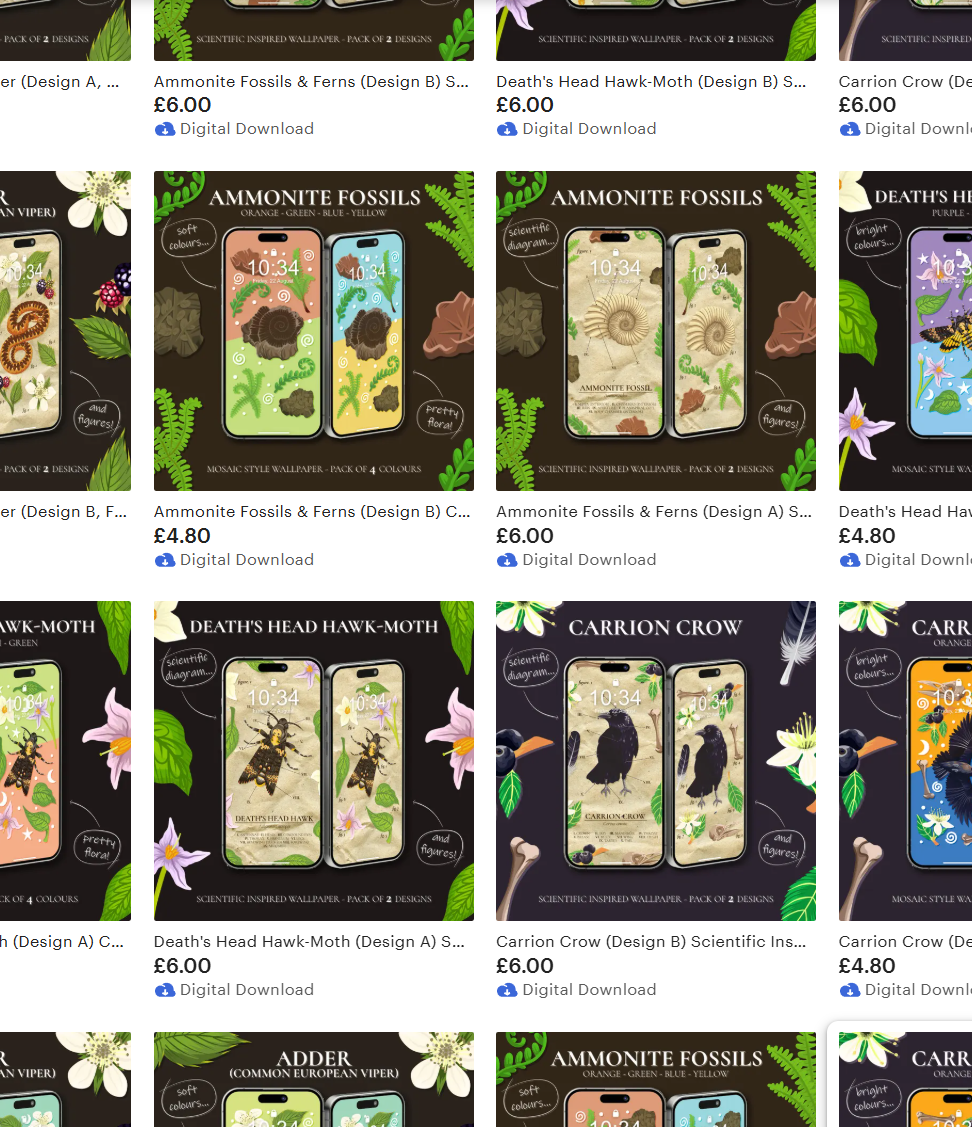Open the Death's Head Hawk-Moth (Design B) S… title
Image resolution: width=972 pixels, height=1127 pixels.
coord(651,82)
